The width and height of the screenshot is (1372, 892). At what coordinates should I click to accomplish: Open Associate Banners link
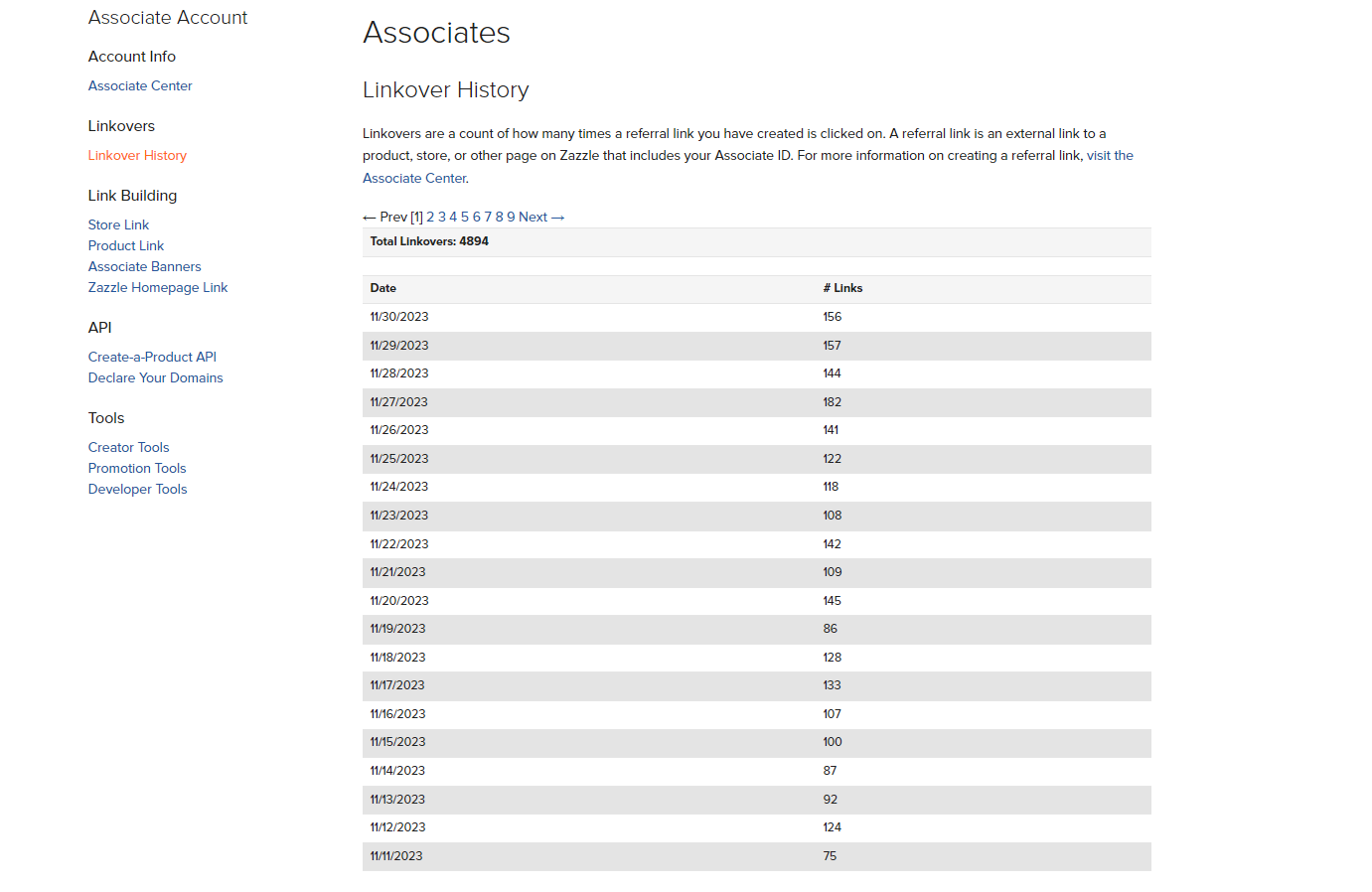pyautogui.click(x=144, y=267)
